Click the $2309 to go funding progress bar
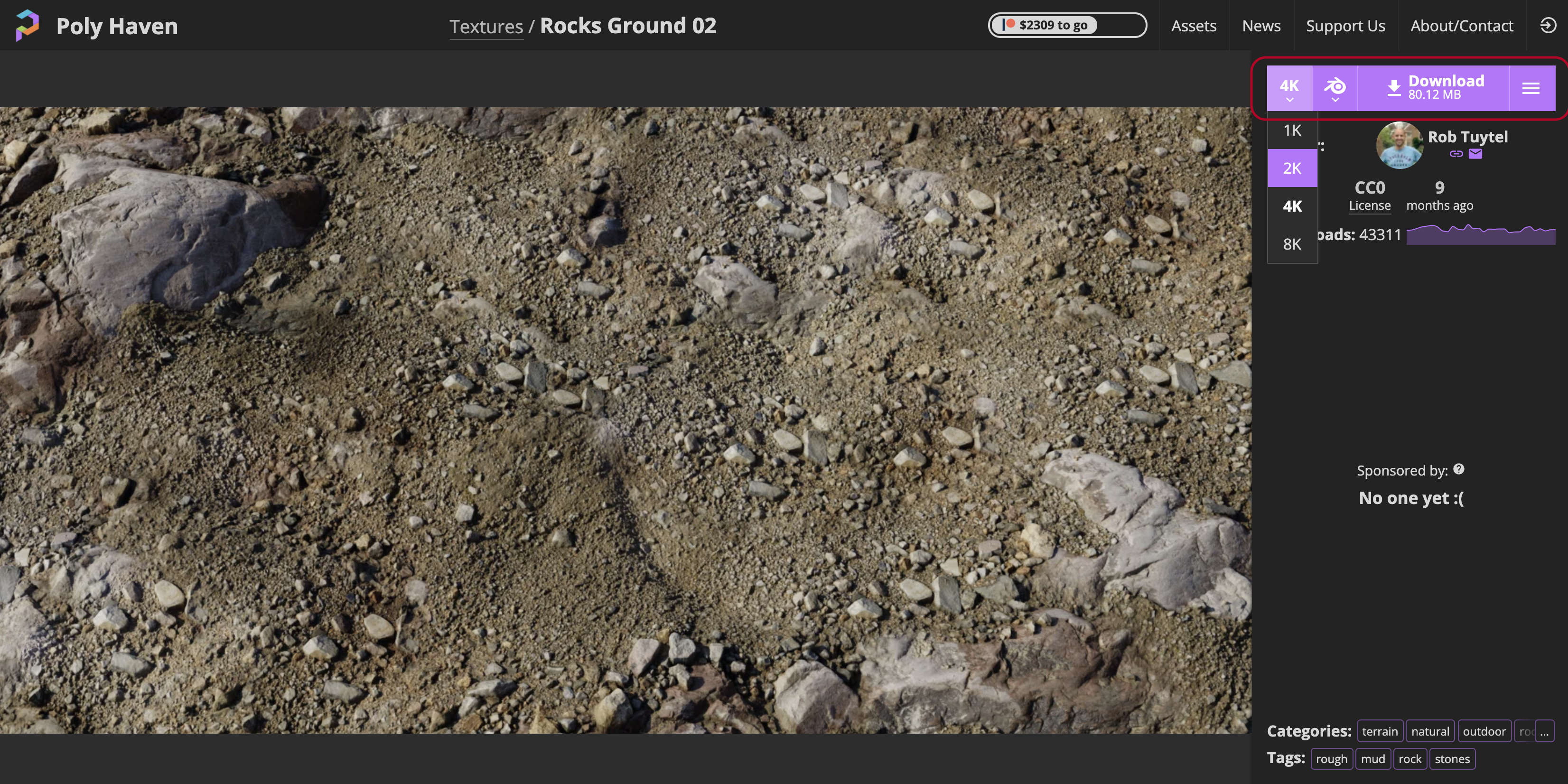The height and width of the screenshot is (784, 1568). point(1067,26)
